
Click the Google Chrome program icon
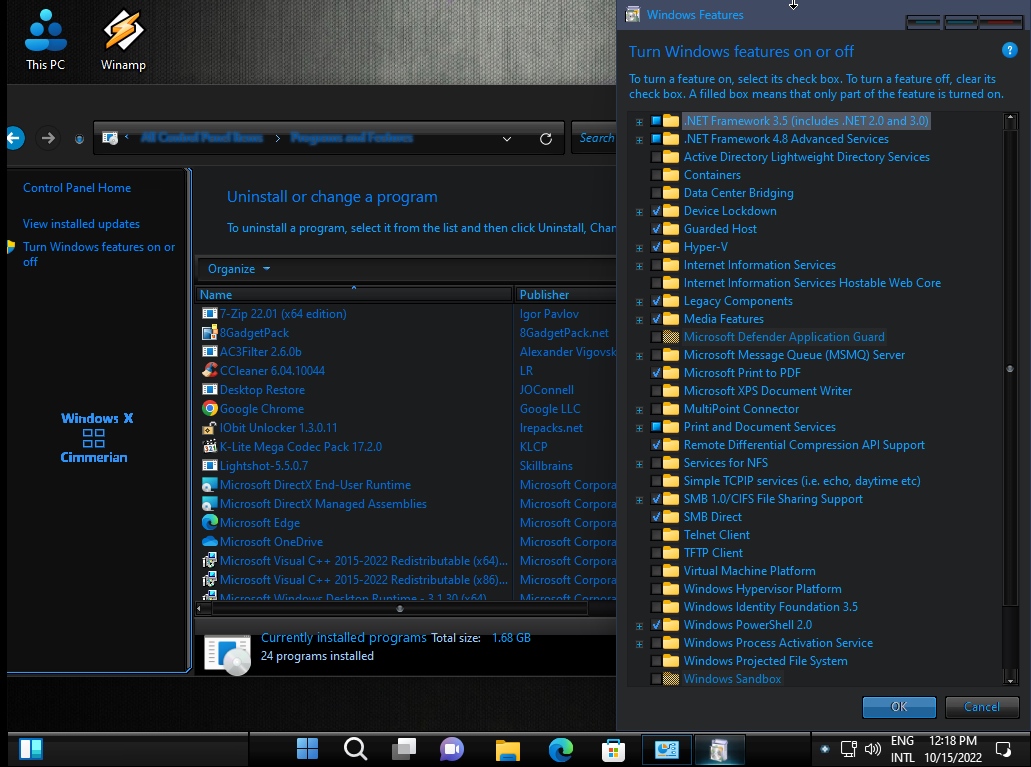[x=210, y=408]
